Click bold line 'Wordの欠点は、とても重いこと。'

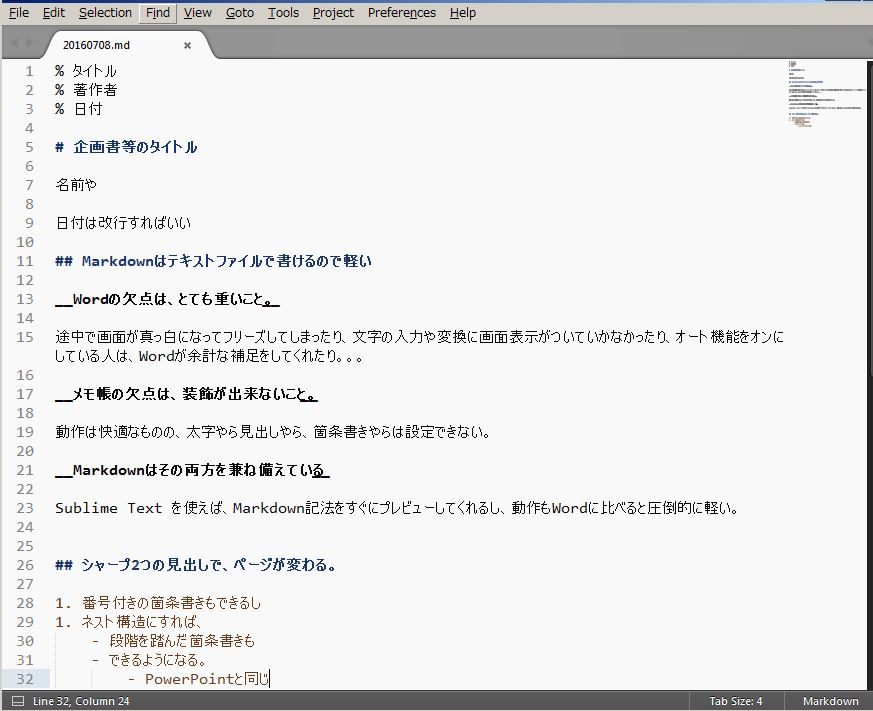point(167,299)
